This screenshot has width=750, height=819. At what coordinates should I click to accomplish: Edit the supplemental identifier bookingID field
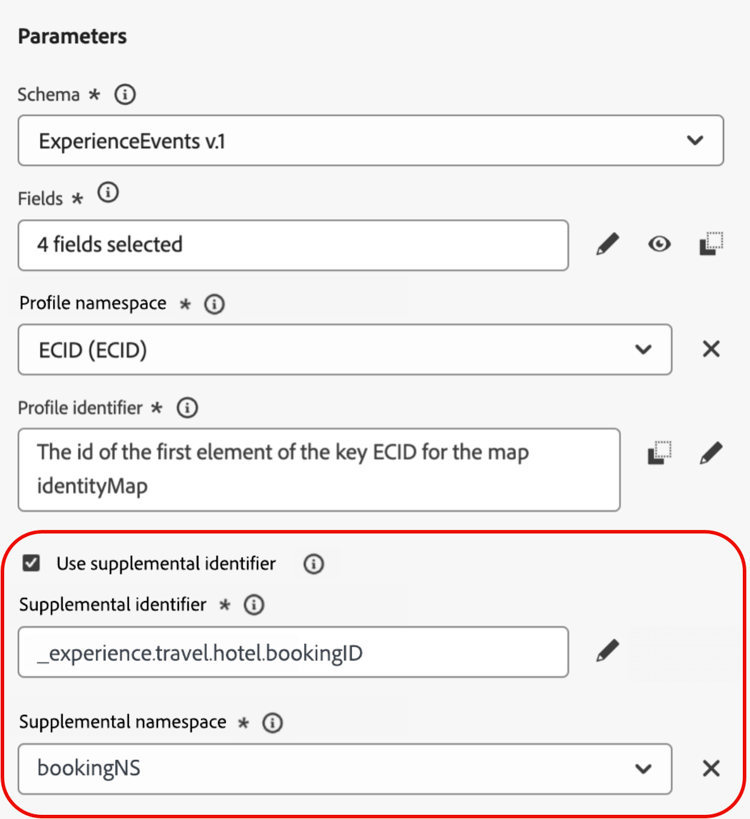tap(607, 652)
